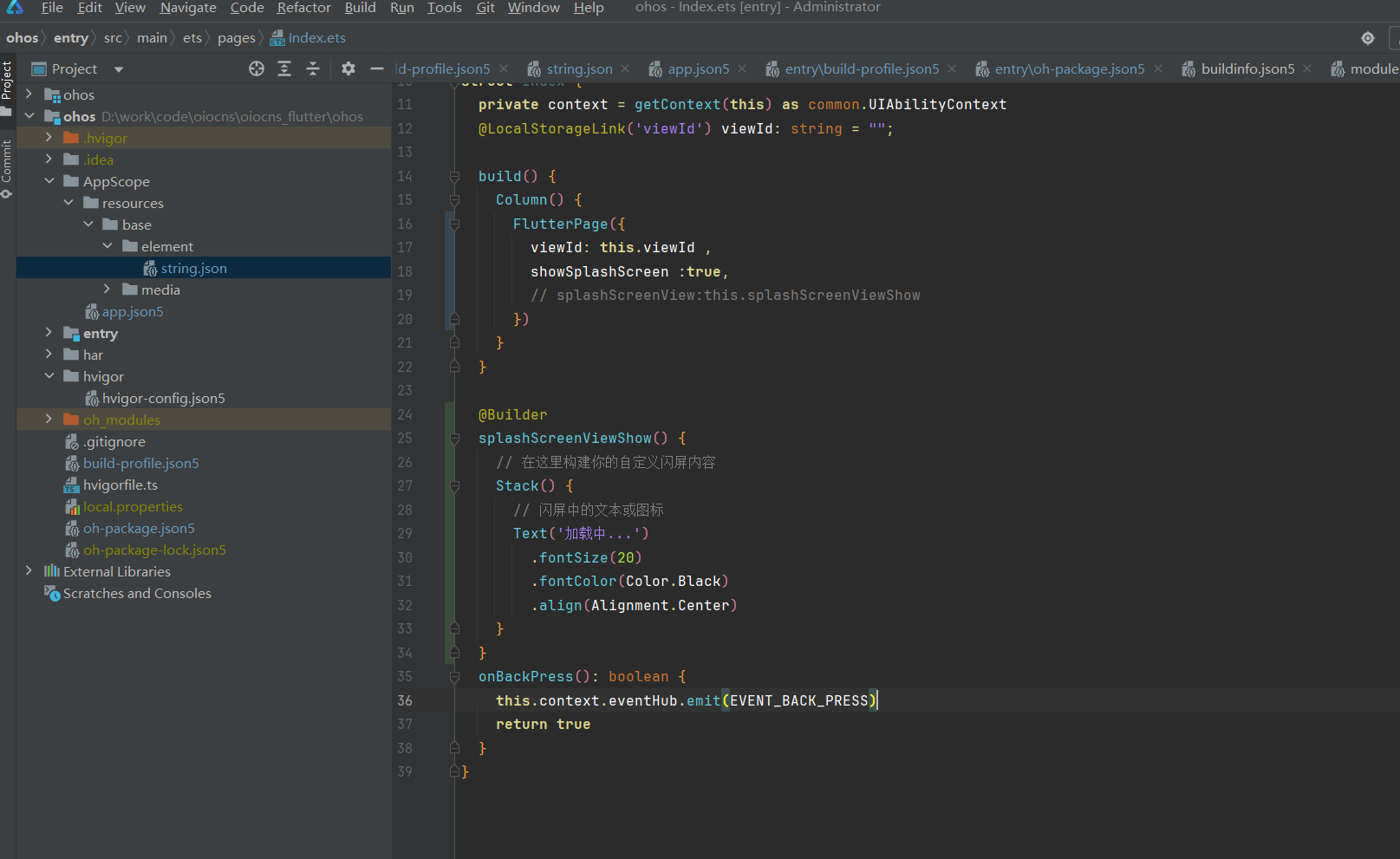Open the View menu
1400x859 pixels.
tap(130, 8)
